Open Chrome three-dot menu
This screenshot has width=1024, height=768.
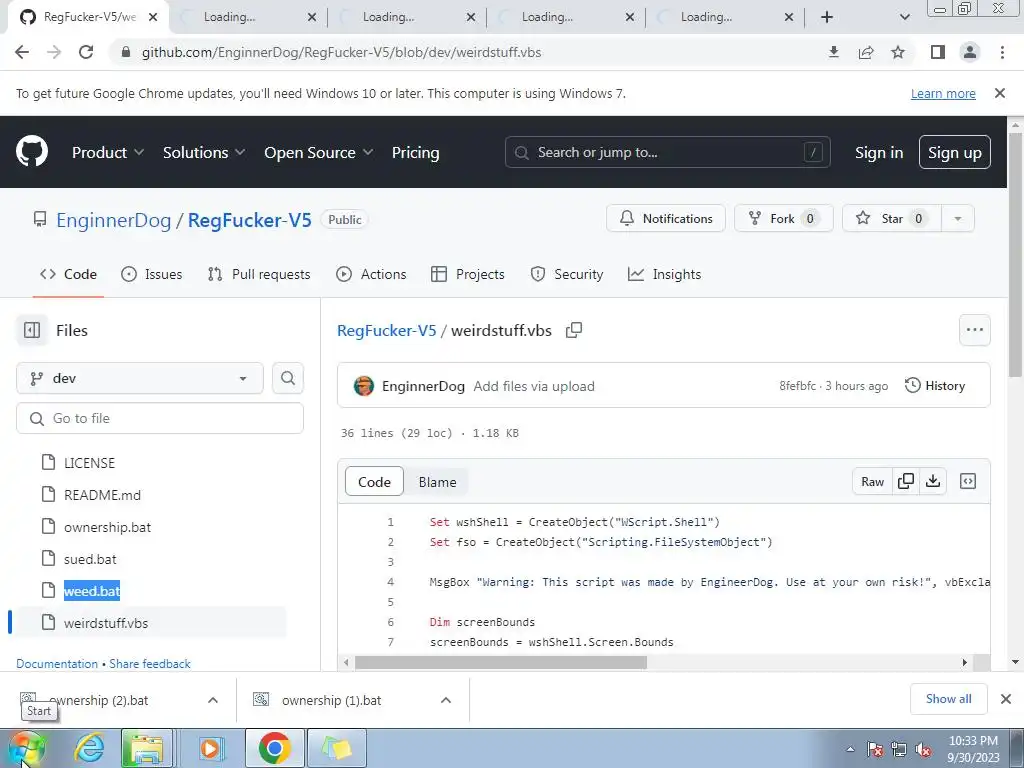1002,52
